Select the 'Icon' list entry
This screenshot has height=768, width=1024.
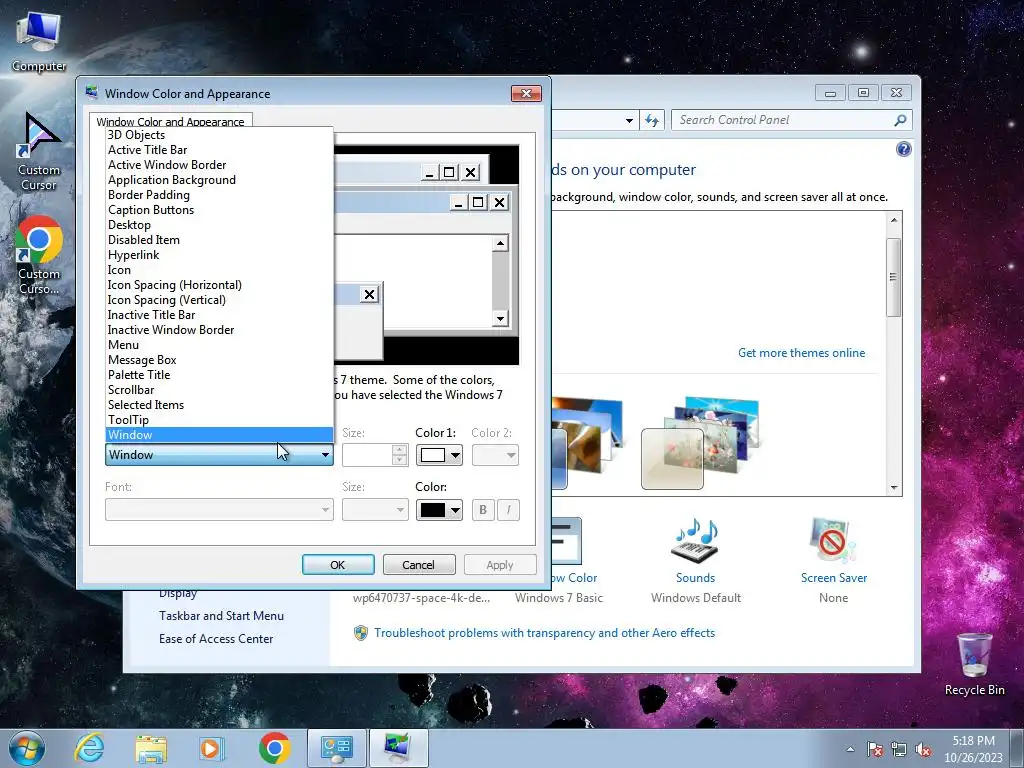click(219, 270)
